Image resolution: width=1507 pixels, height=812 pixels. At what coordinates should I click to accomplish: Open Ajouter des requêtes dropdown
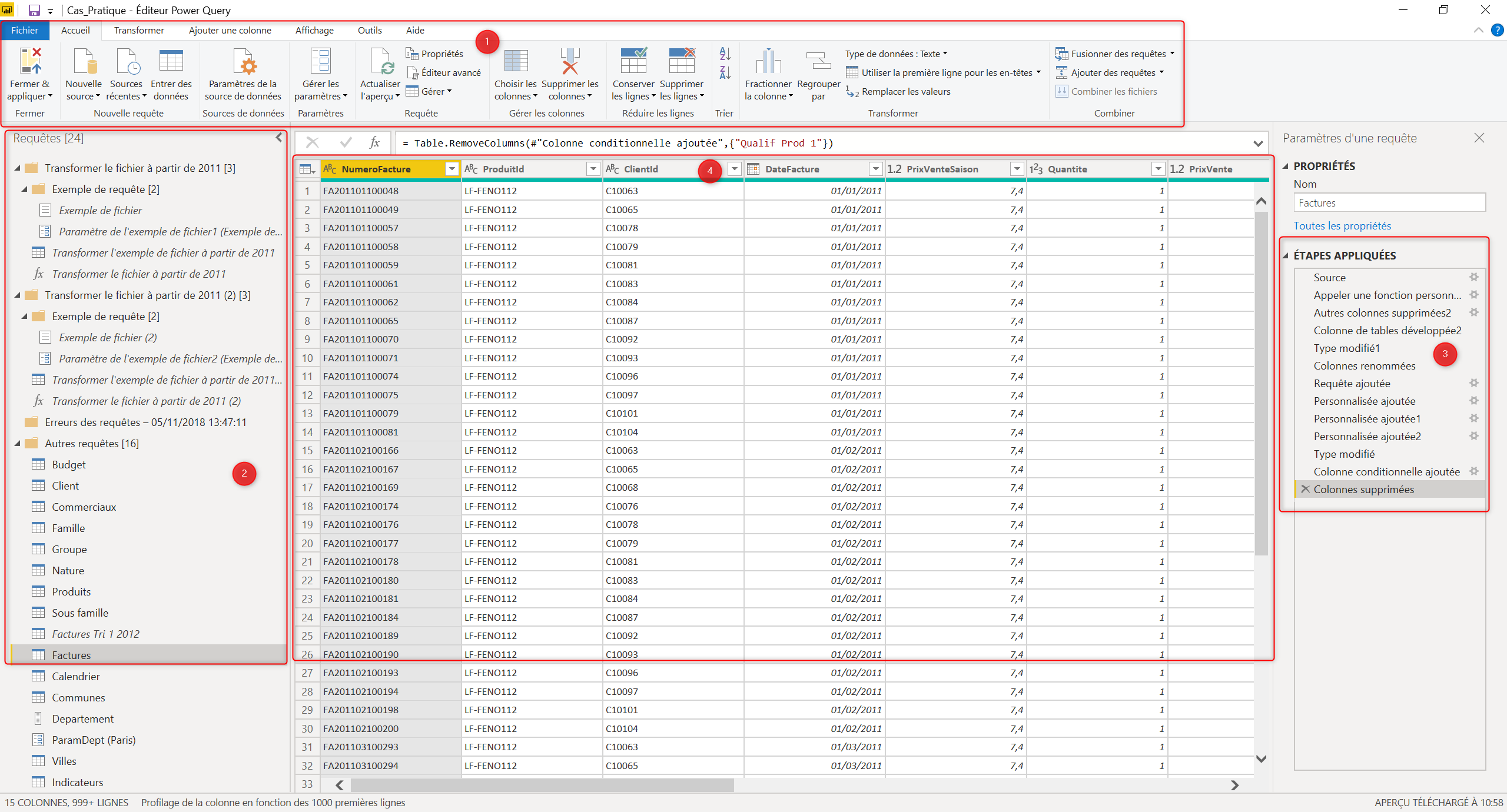point(1110,72)
